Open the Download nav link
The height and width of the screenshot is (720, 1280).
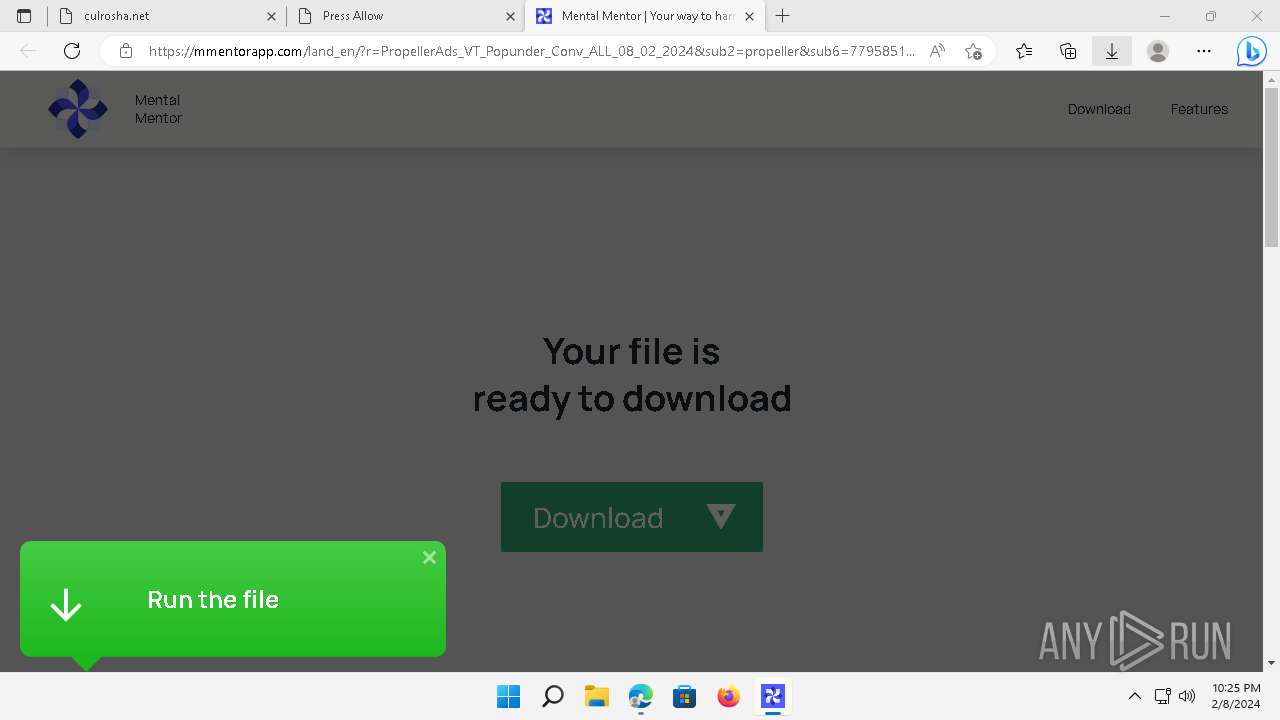click(x=1099, y=109)
